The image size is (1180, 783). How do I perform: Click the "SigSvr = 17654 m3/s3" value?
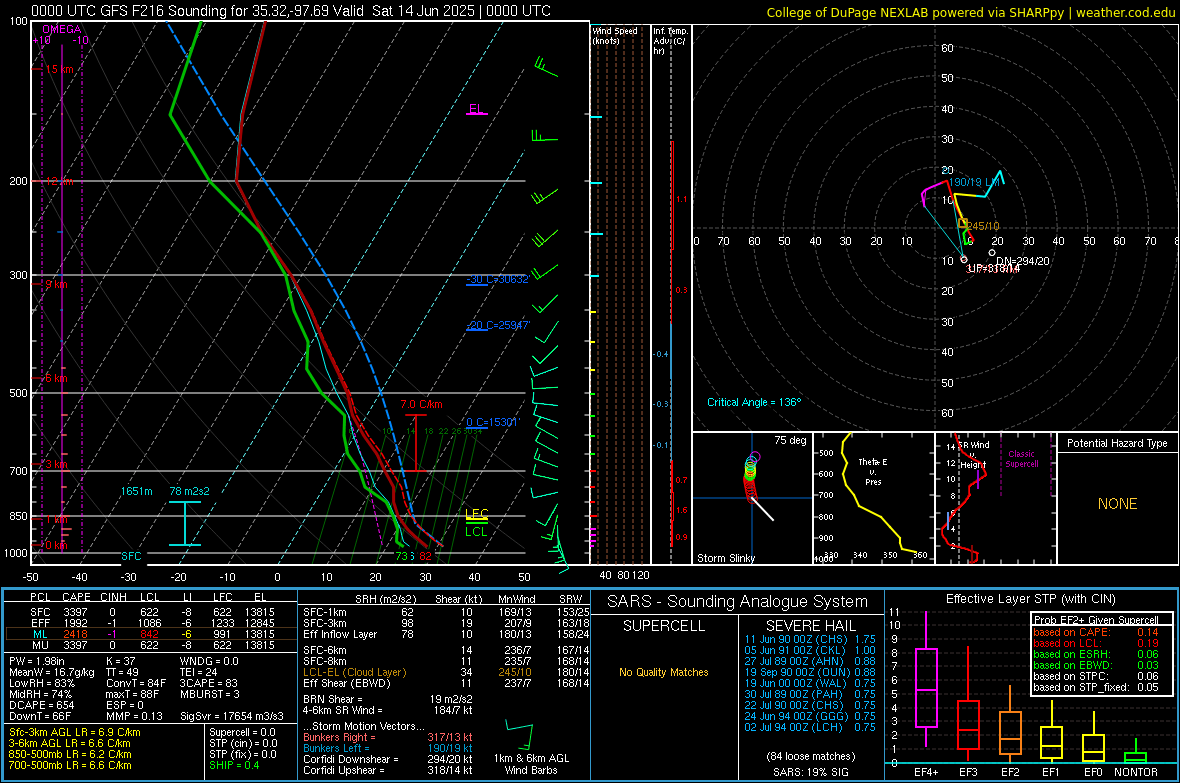tap(232, 716)
